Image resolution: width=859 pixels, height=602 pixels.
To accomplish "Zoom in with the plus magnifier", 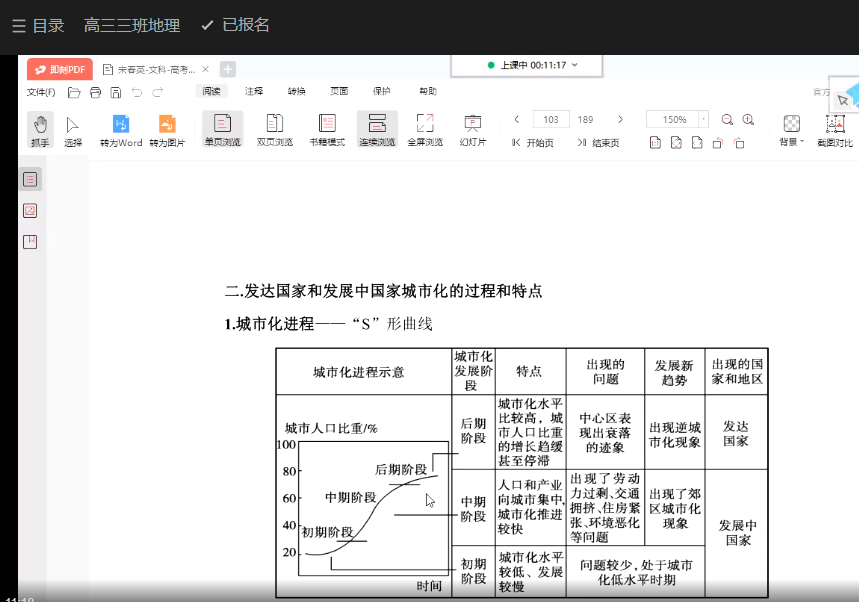I will pyautogui.click(x=748, y=119).
